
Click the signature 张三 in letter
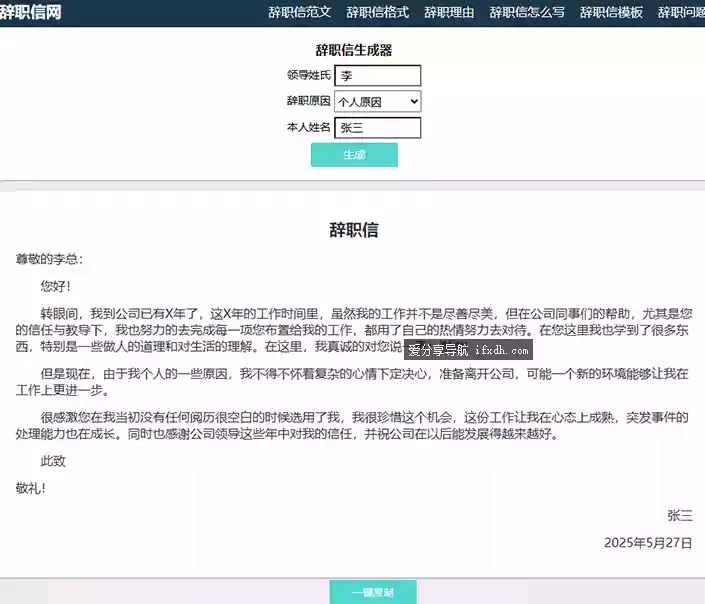coord(680,515)
